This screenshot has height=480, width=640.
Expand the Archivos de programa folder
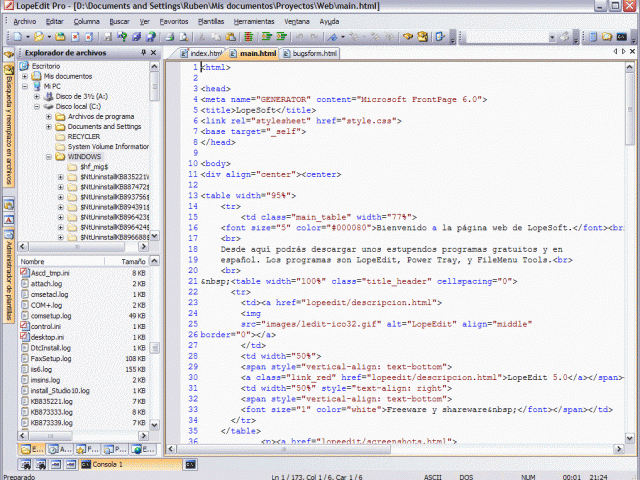[49, 117]
